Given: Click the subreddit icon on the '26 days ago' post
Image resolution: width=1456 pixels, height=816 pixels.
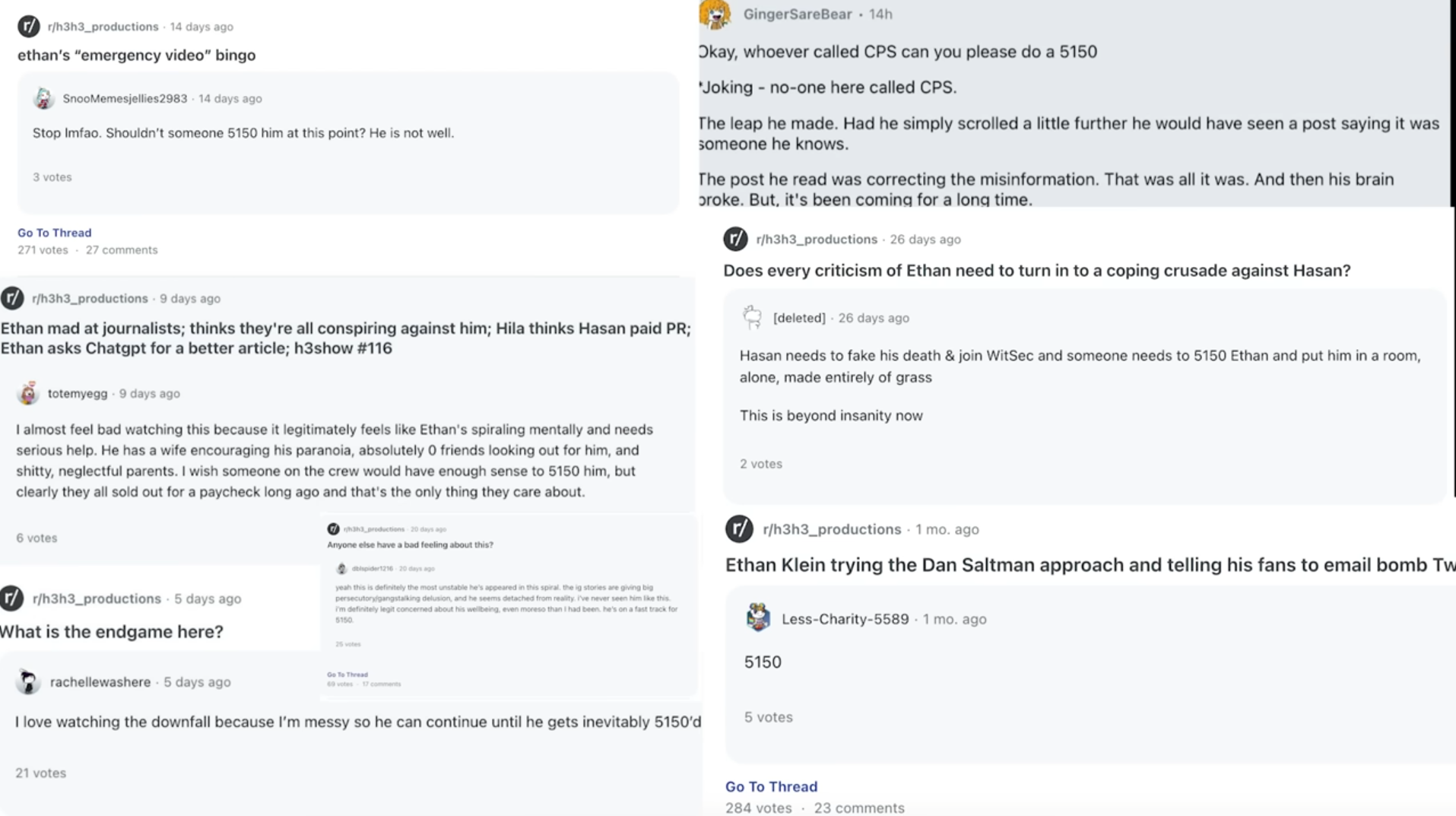Looking at the screenshot, I should [x=735, y=239].
